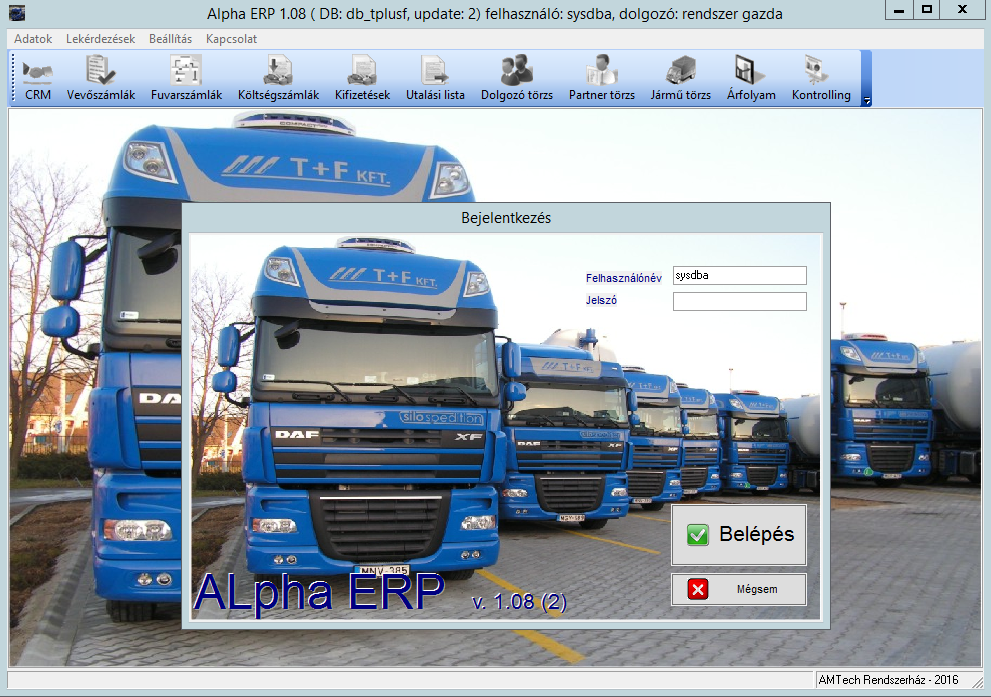Minimize the Alpha ERP window
Screen dimensions: 991x697
(x=899, y=9)
